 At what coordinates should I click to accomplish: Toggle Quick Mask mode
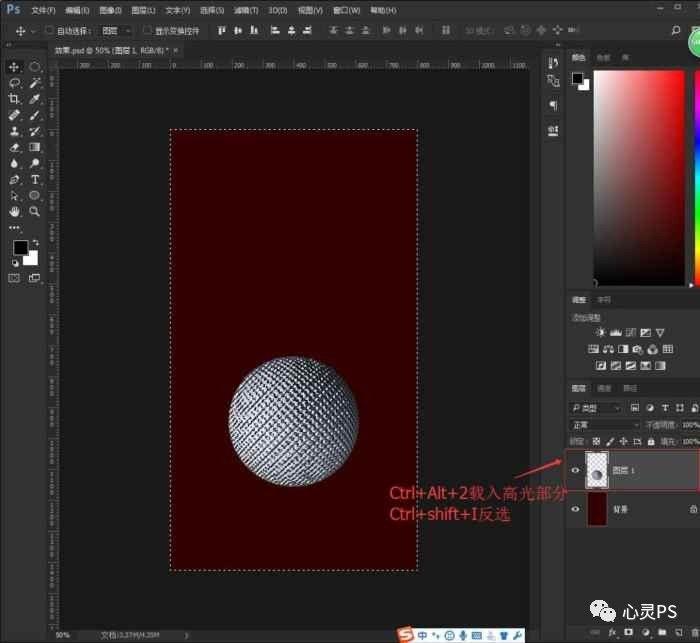click(14, 278)
